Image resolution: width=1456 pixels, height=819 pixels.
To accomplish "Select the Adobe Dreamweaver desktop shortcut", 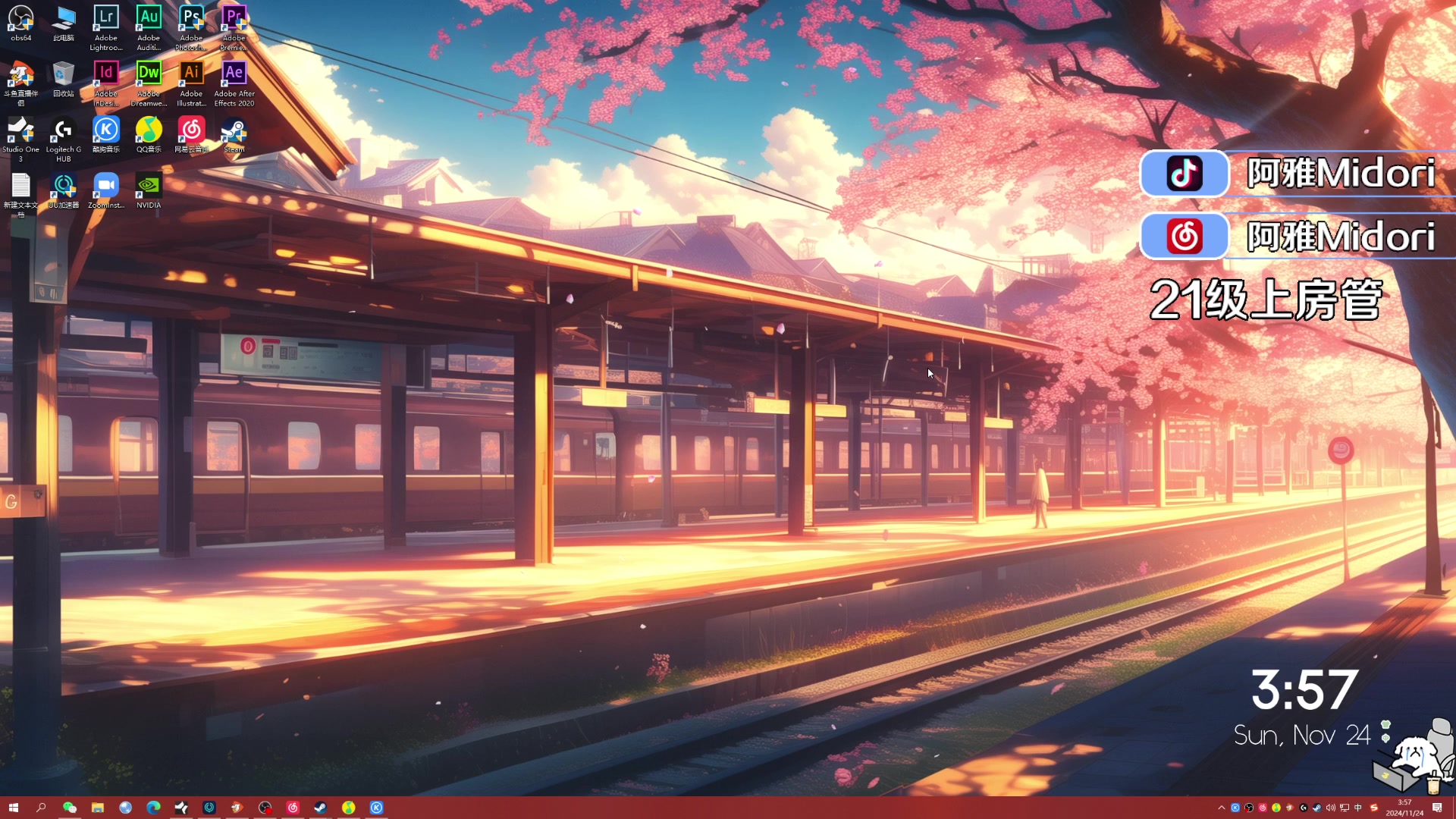I will click(149, 84).
